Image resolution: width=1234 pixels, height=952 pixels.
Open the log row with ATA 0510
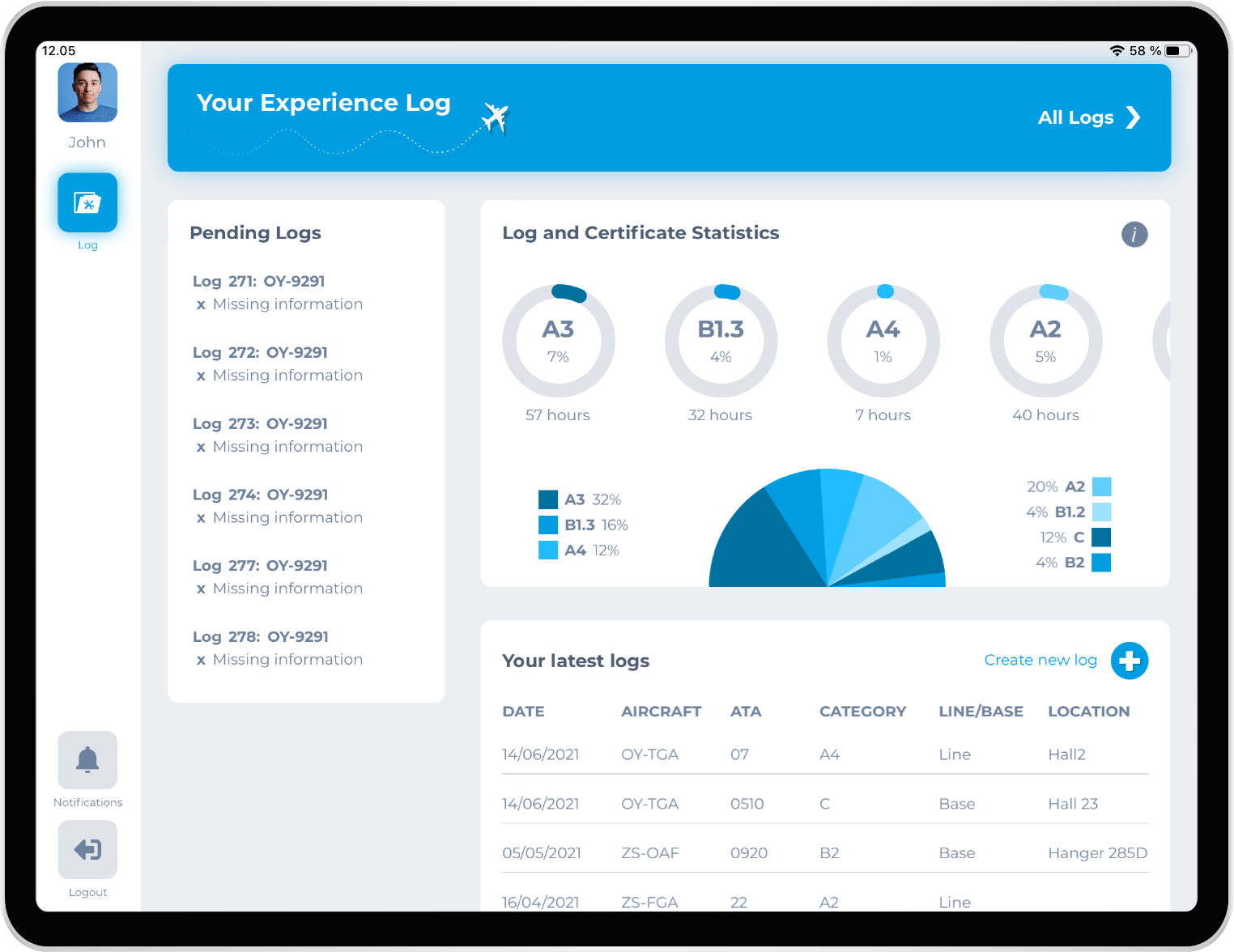(x=825, y=804)
